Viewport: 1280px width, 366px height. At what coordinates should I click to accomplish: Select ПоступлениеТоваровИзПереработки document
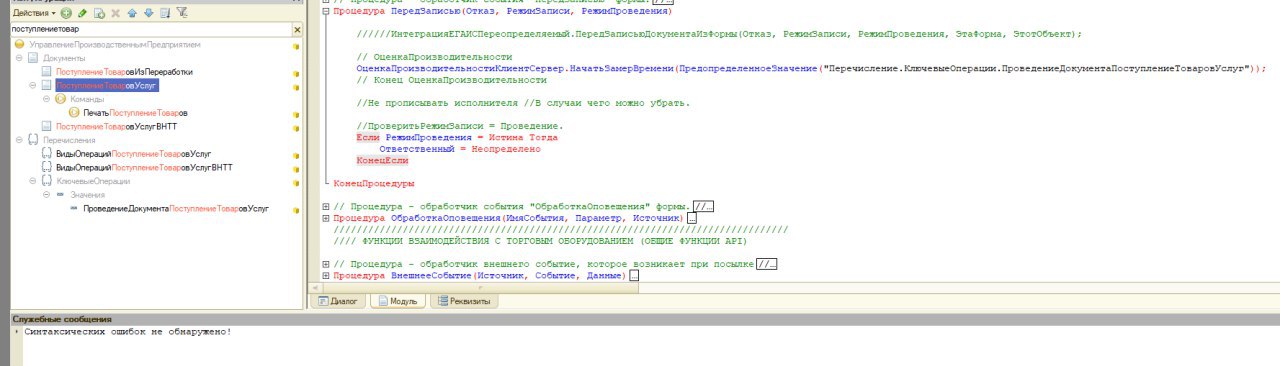point(124,73)
